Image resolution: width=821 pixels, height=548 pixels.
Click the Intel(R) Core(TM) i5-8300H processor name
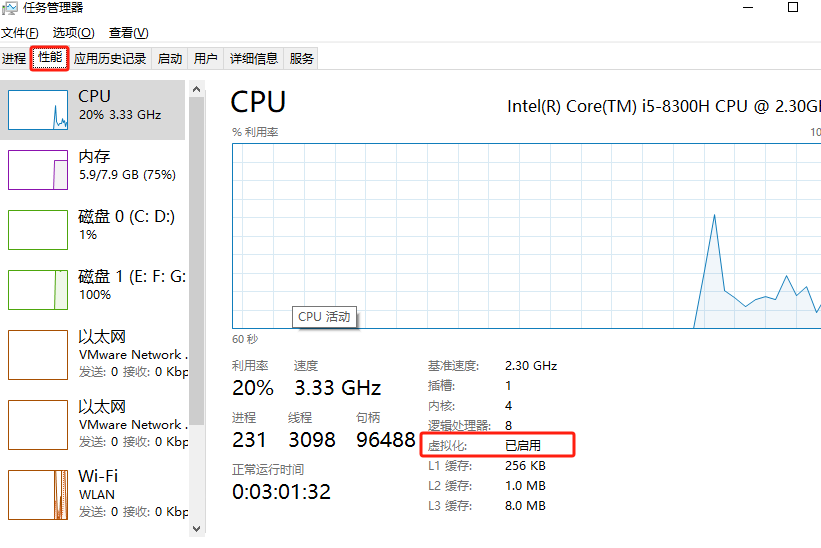point(663,106)
